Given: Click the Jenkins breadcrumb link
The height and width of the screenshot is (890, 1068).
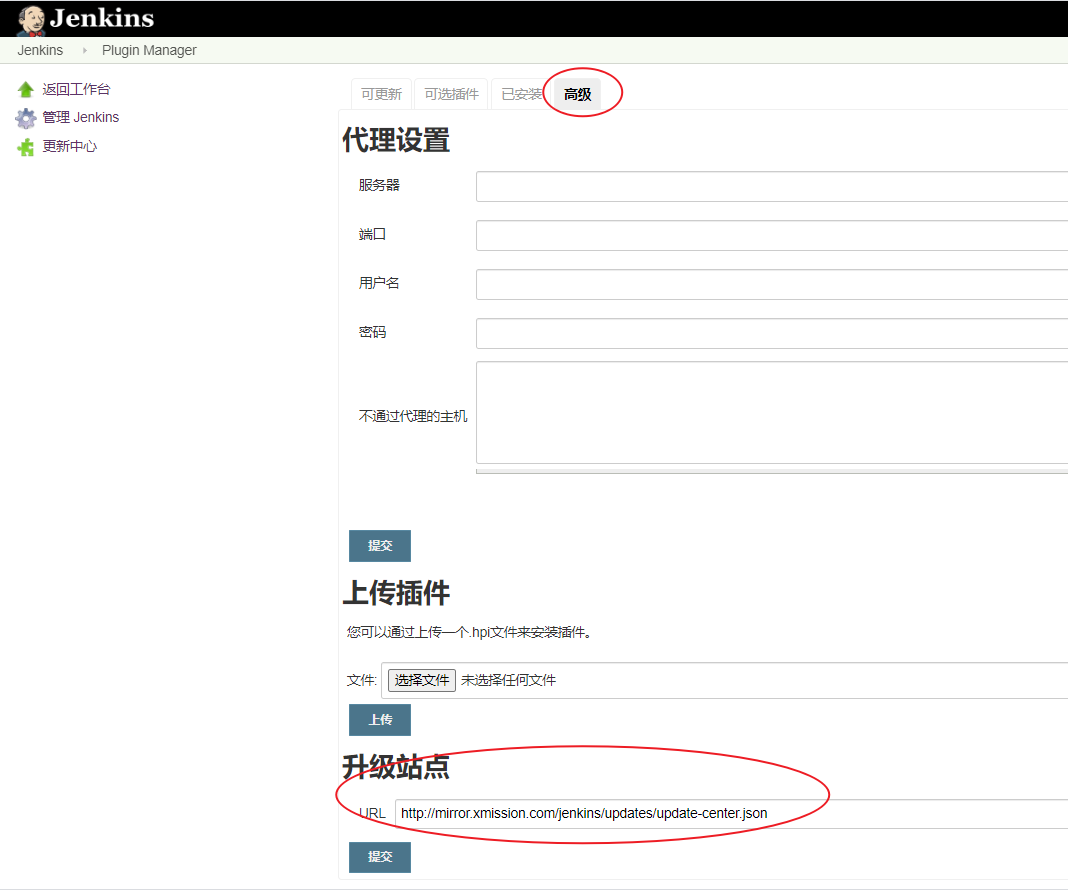Looking at the screenshot, I should [40, 50].
